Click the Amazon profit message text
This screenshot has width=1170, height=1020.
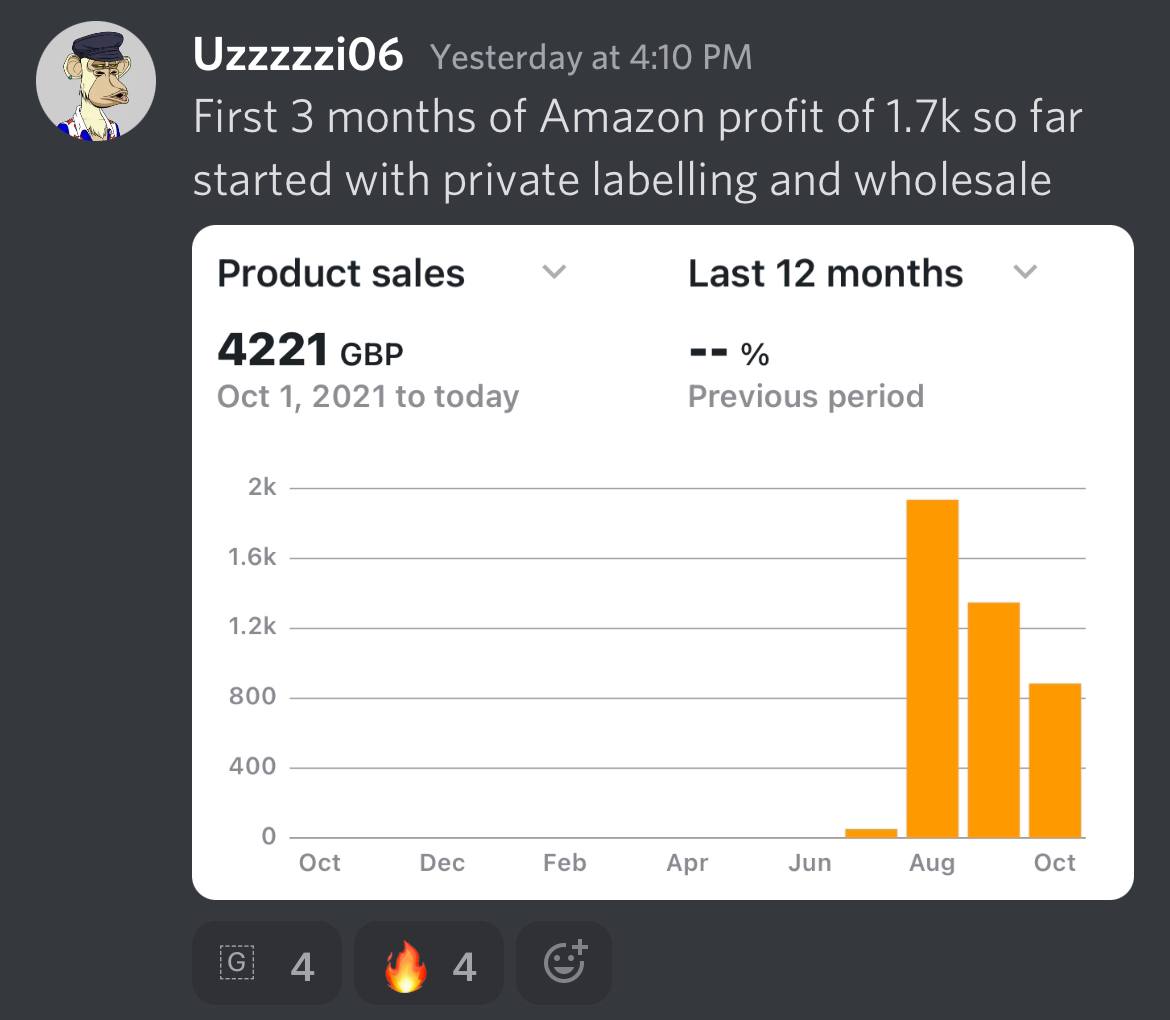(638, 148)
